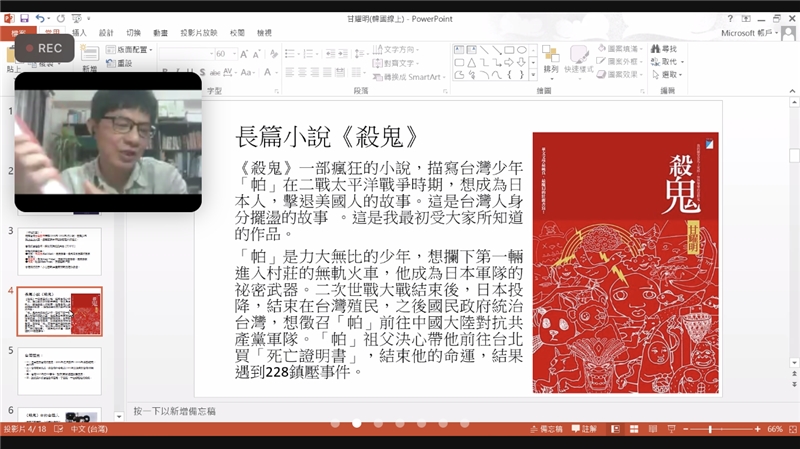
Task: Decrease font size with A˅ icon
Action: coord(256,54)
